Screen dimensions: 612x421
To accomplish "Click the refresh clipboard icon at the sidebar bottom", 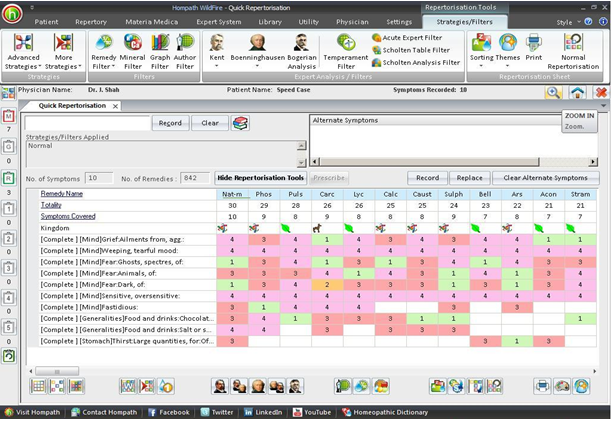I will click(x=9, y=356).
